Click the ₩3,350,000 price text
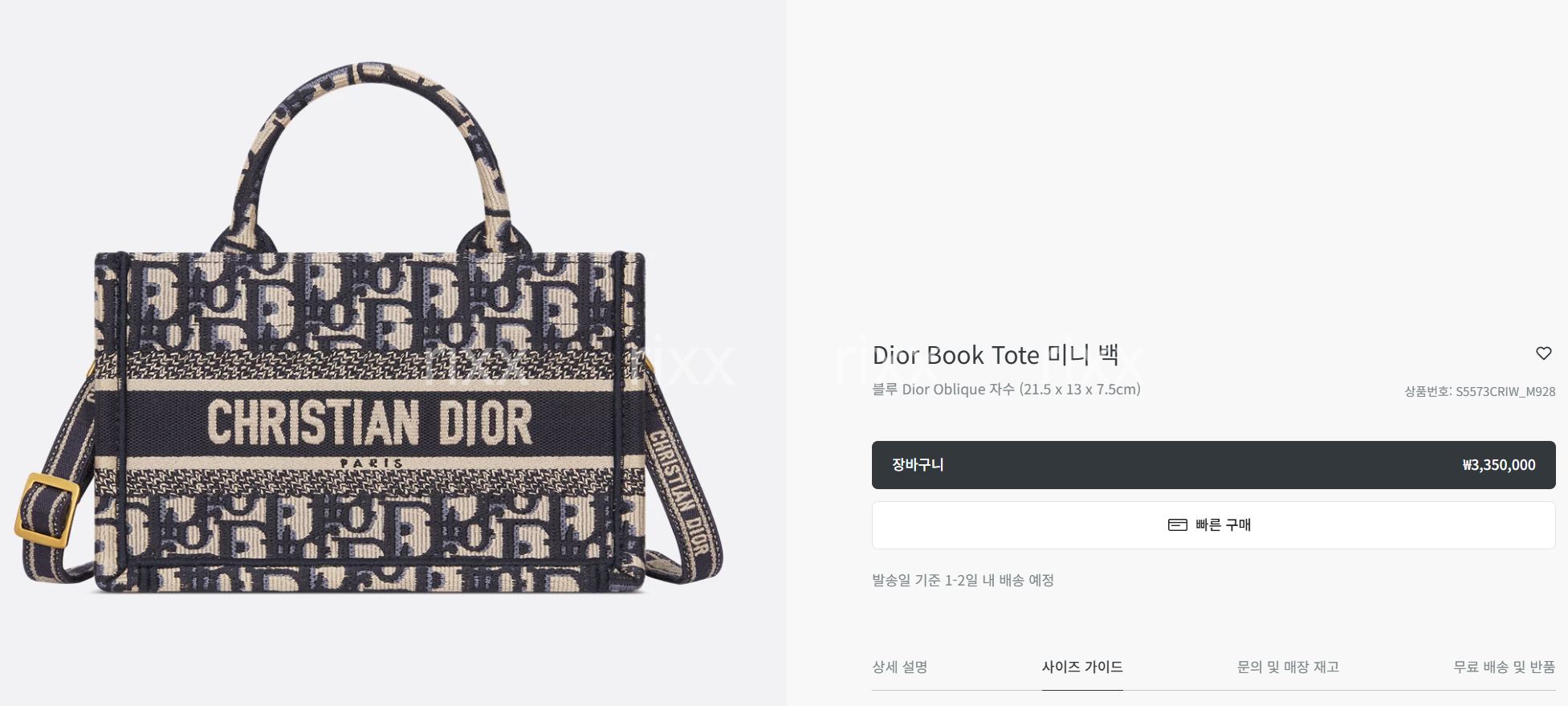Viewport: 1568px width, 706px height. [1499, 465]
